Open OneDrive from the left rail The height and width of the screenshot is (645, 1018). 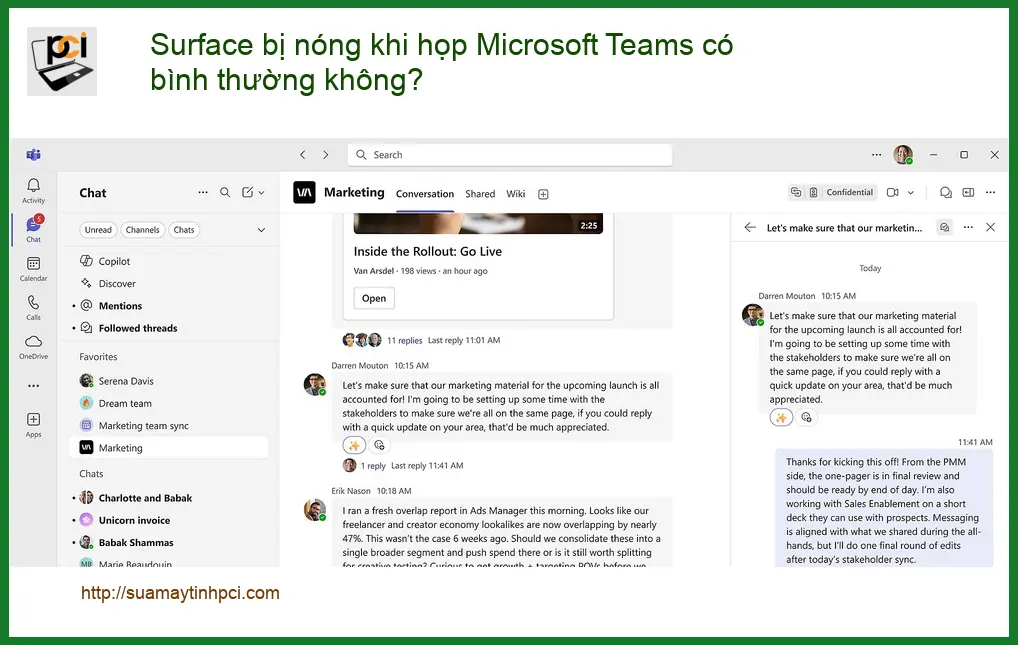click(33, 347)
